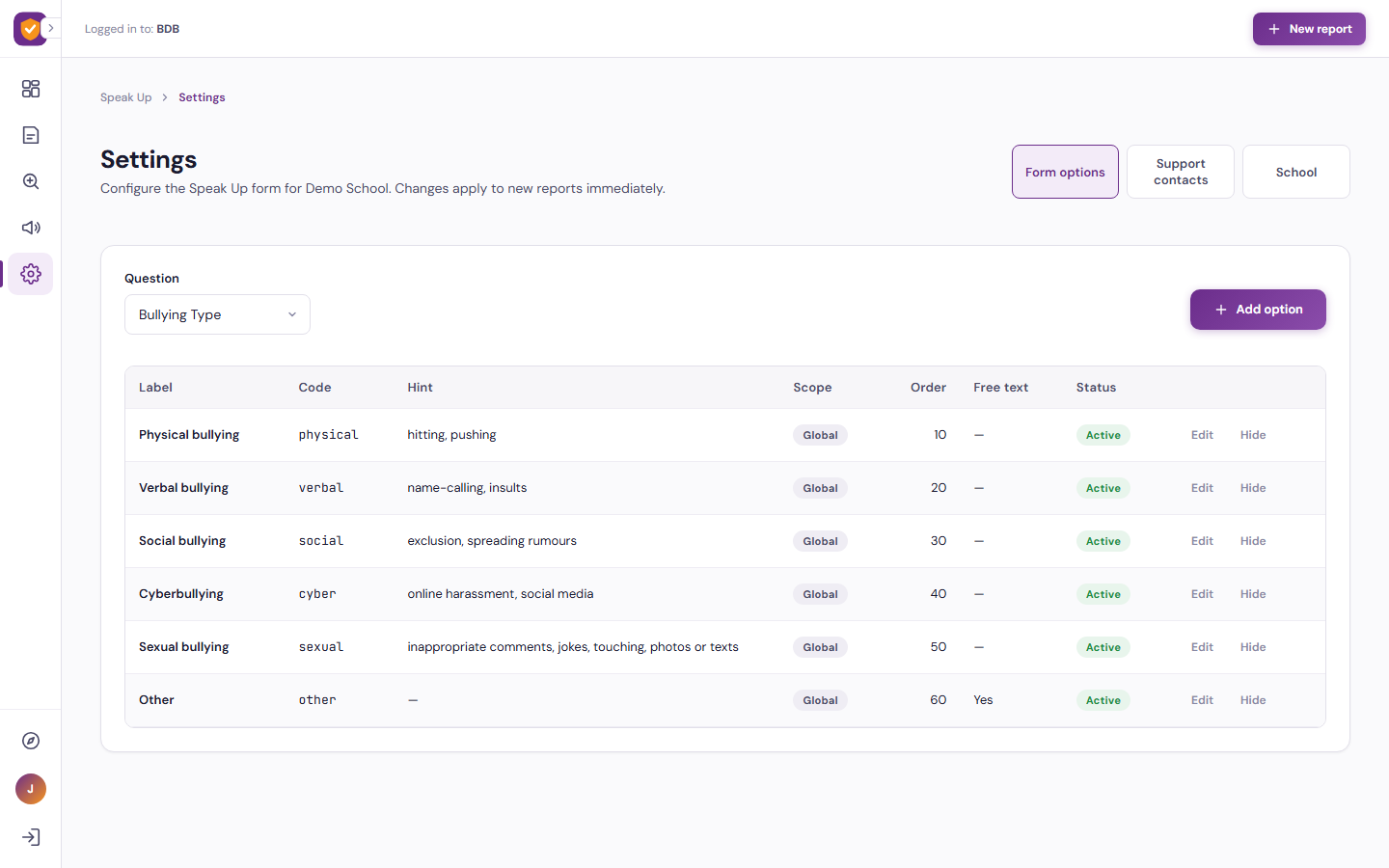The width and height of the screenshot is (1389, 868).
Task: Open the Bullying Type question dropdown
Action: tap(217, 314)
